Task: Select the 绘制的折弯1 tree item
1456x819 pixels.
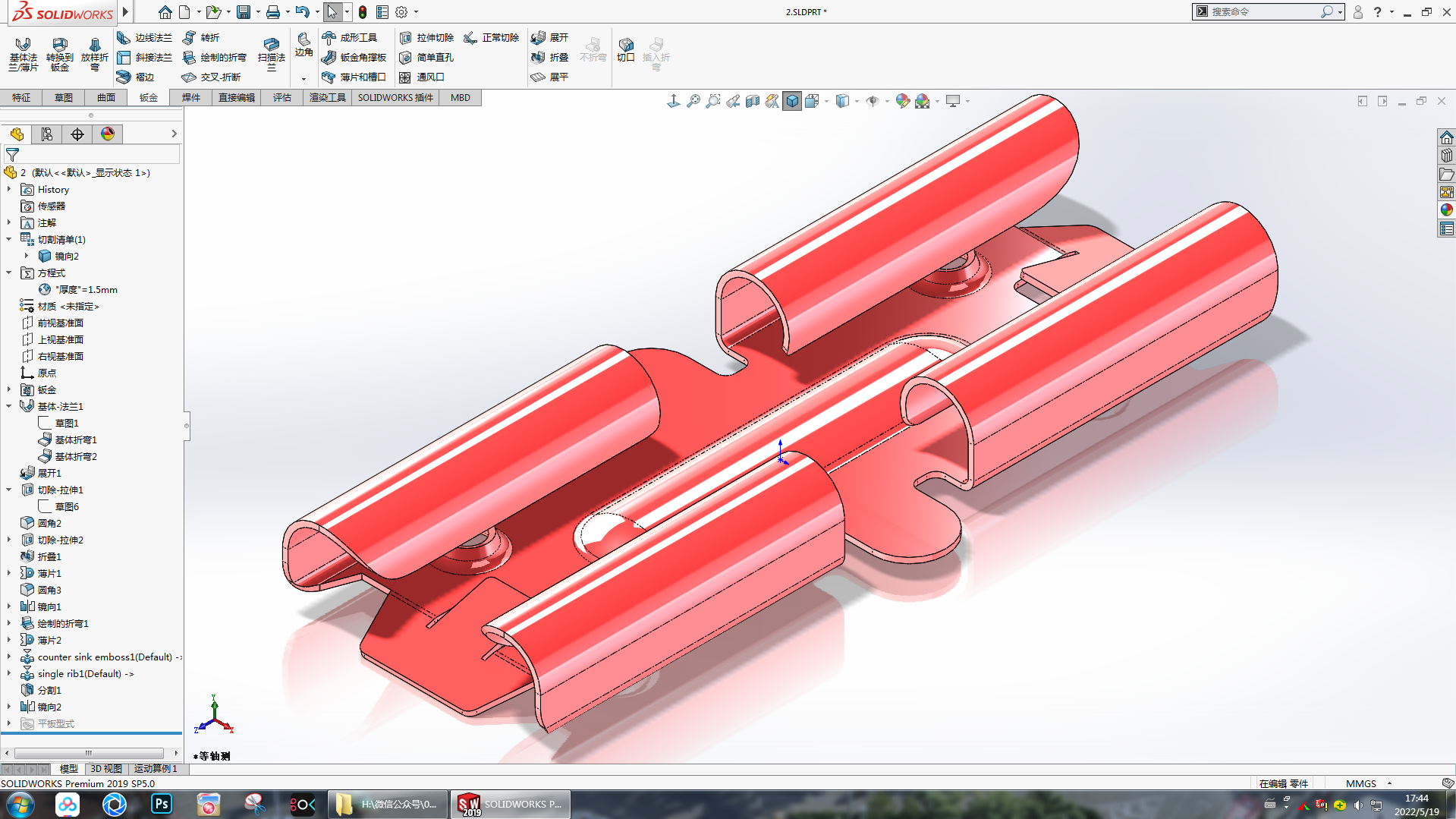Action: [x=55, y=623]
